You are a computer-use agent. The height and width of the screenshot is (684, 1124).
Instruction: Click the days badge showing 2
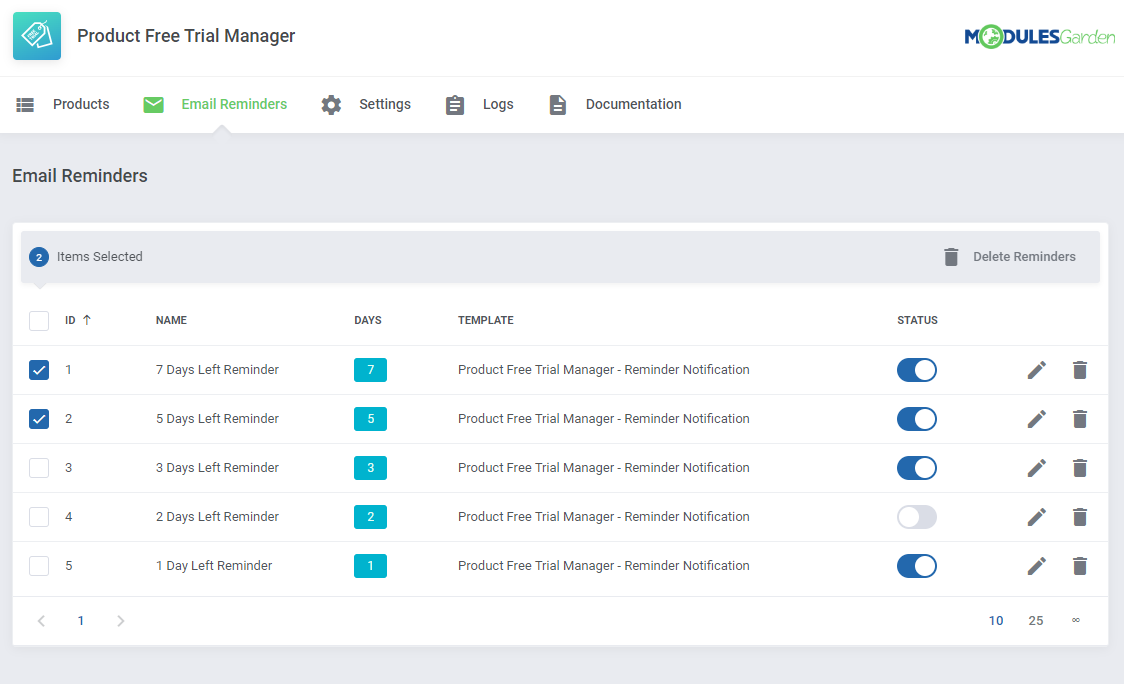click(x=371, y=517)
